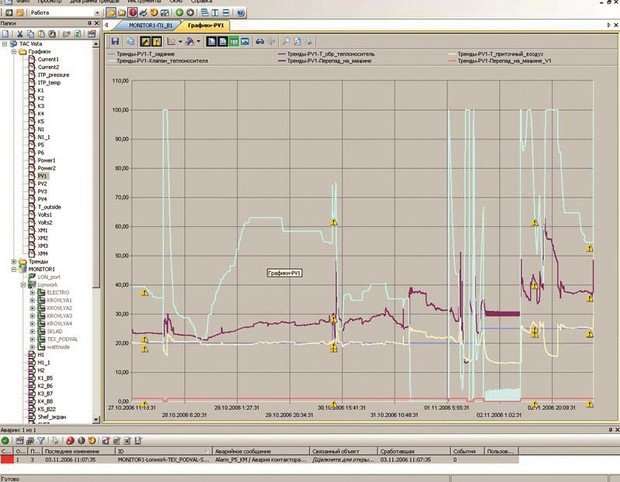This screenshot has width=620, height=482.
Task: Click the print icon in the chart toolbar
Action: 131,42
